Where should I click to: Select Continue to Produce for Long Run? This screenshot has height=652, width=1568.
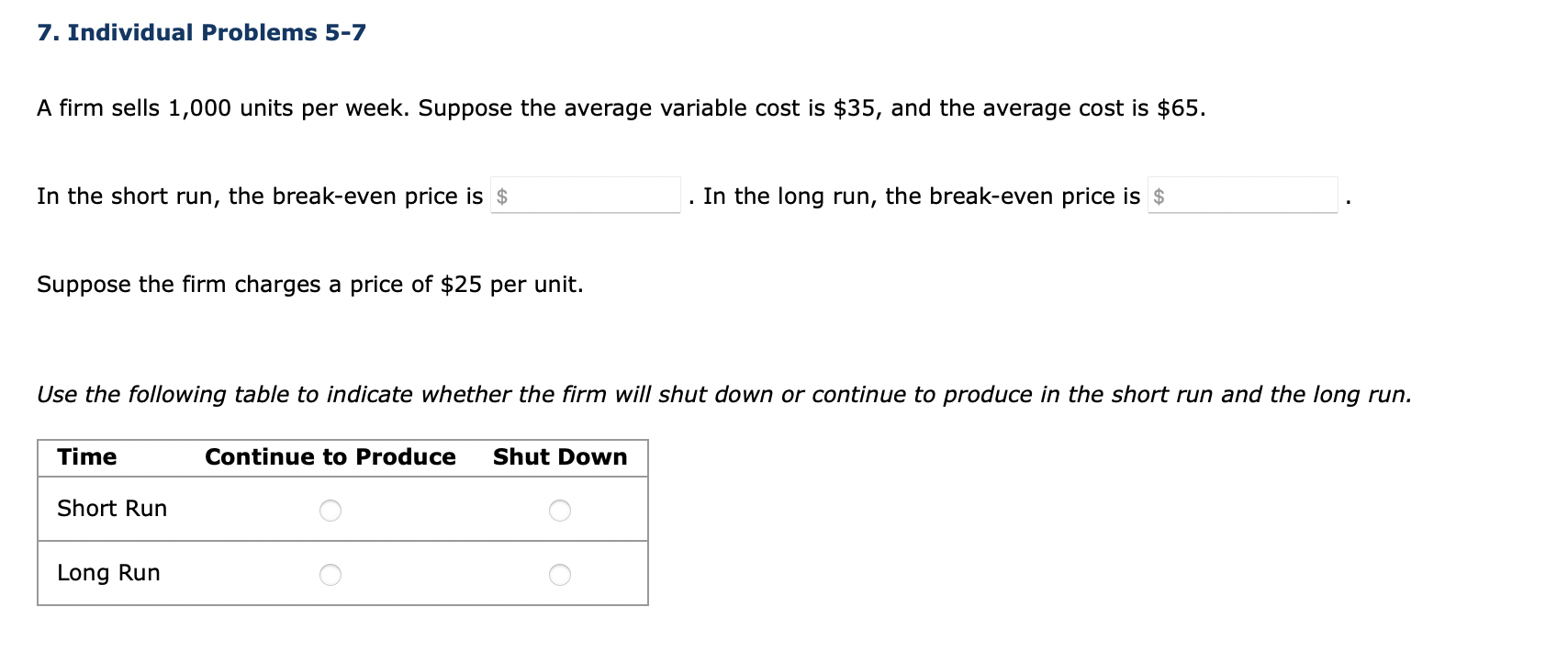click(x=332, y=574)
